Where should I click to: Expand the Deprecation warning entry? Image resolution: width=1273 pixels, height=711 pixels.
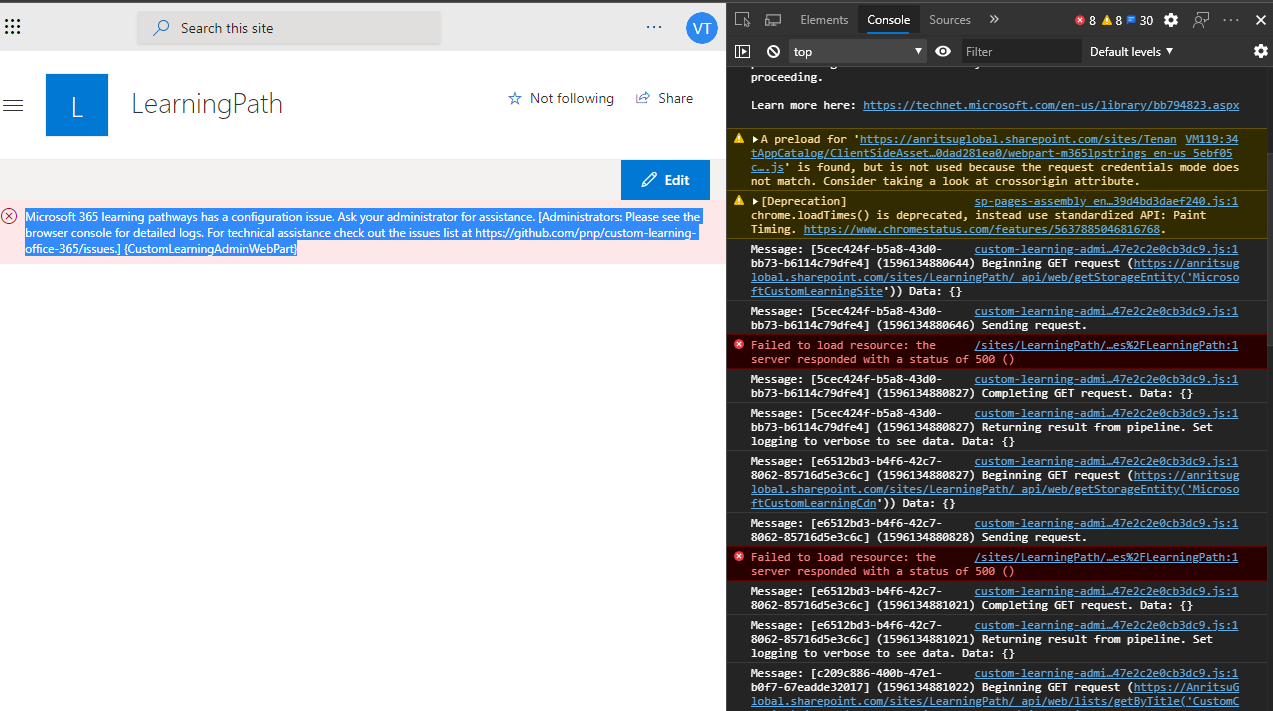tap(753, 201)
